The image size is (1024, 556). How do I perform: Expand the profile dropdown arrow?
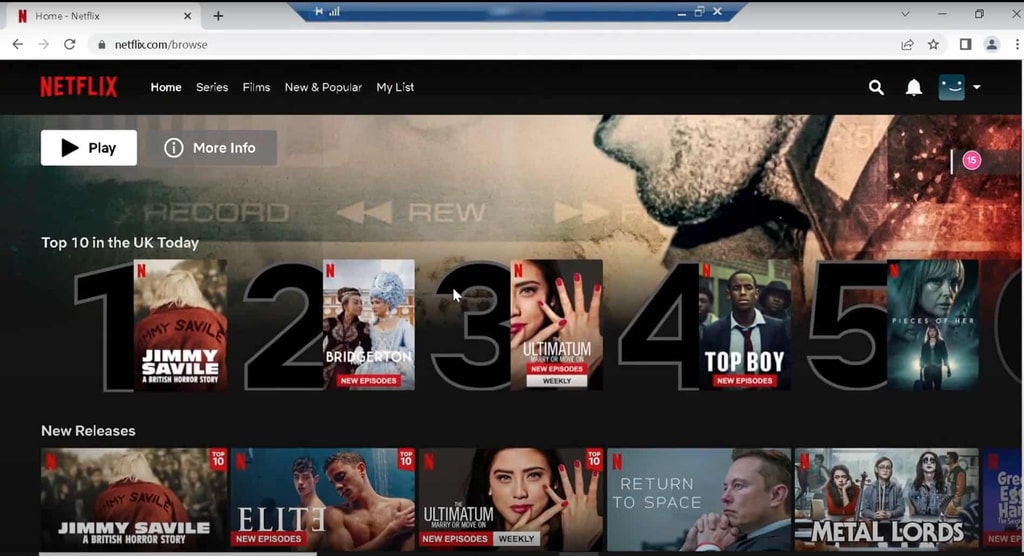pos(976,87)
